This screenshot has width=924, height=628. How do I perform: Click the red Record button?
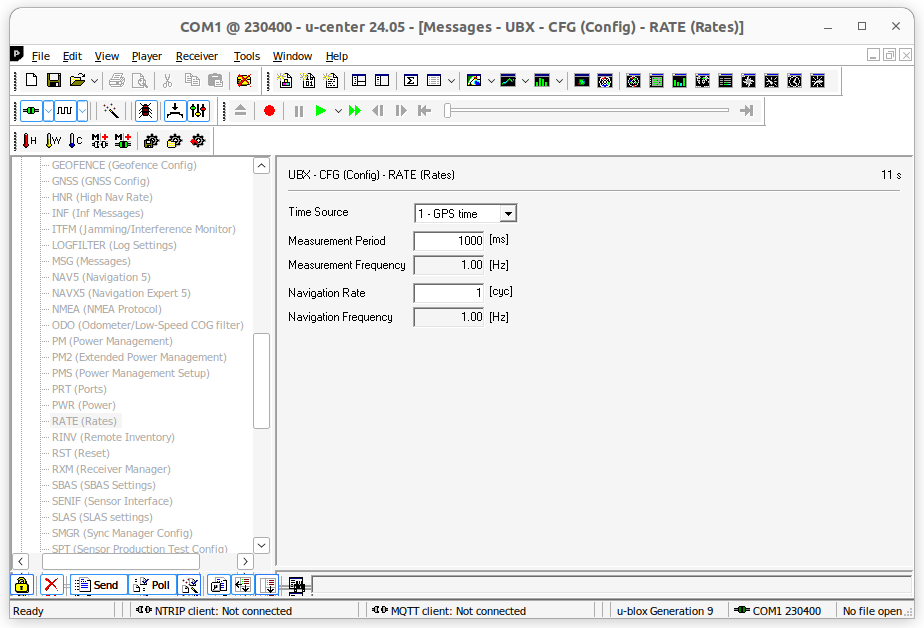pos(269,111)
